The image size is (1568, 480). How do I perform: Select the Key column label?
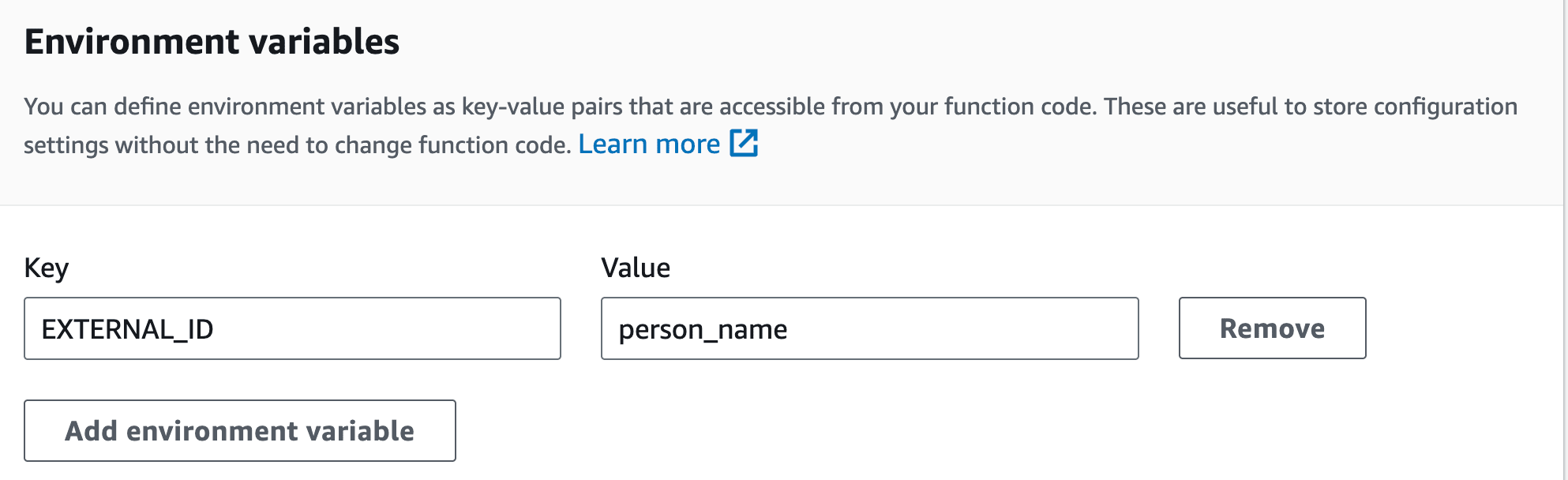tap(46, 268)
